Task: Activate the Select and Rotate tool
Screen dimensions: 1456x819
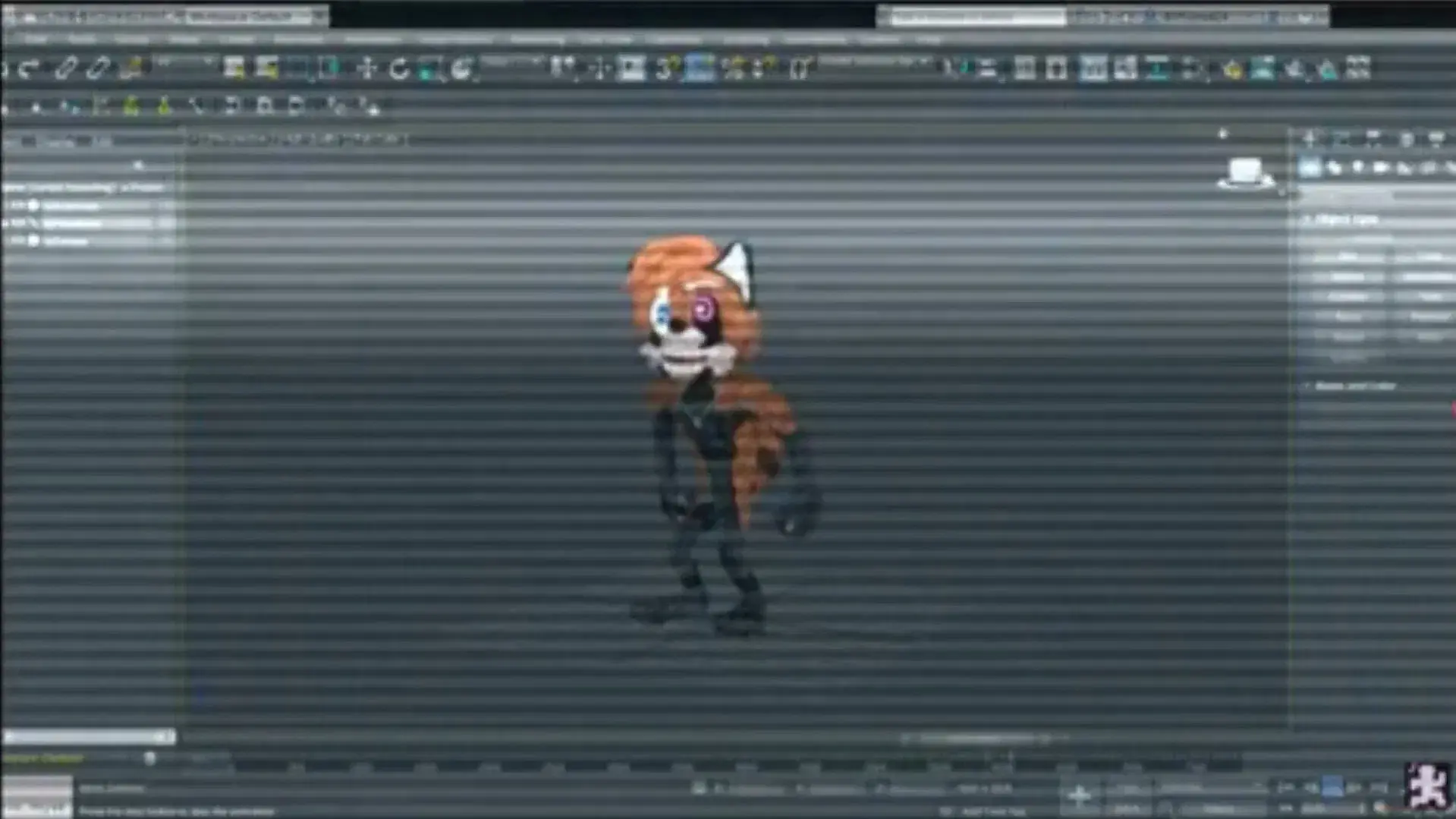Action: (x=399, y=69)
